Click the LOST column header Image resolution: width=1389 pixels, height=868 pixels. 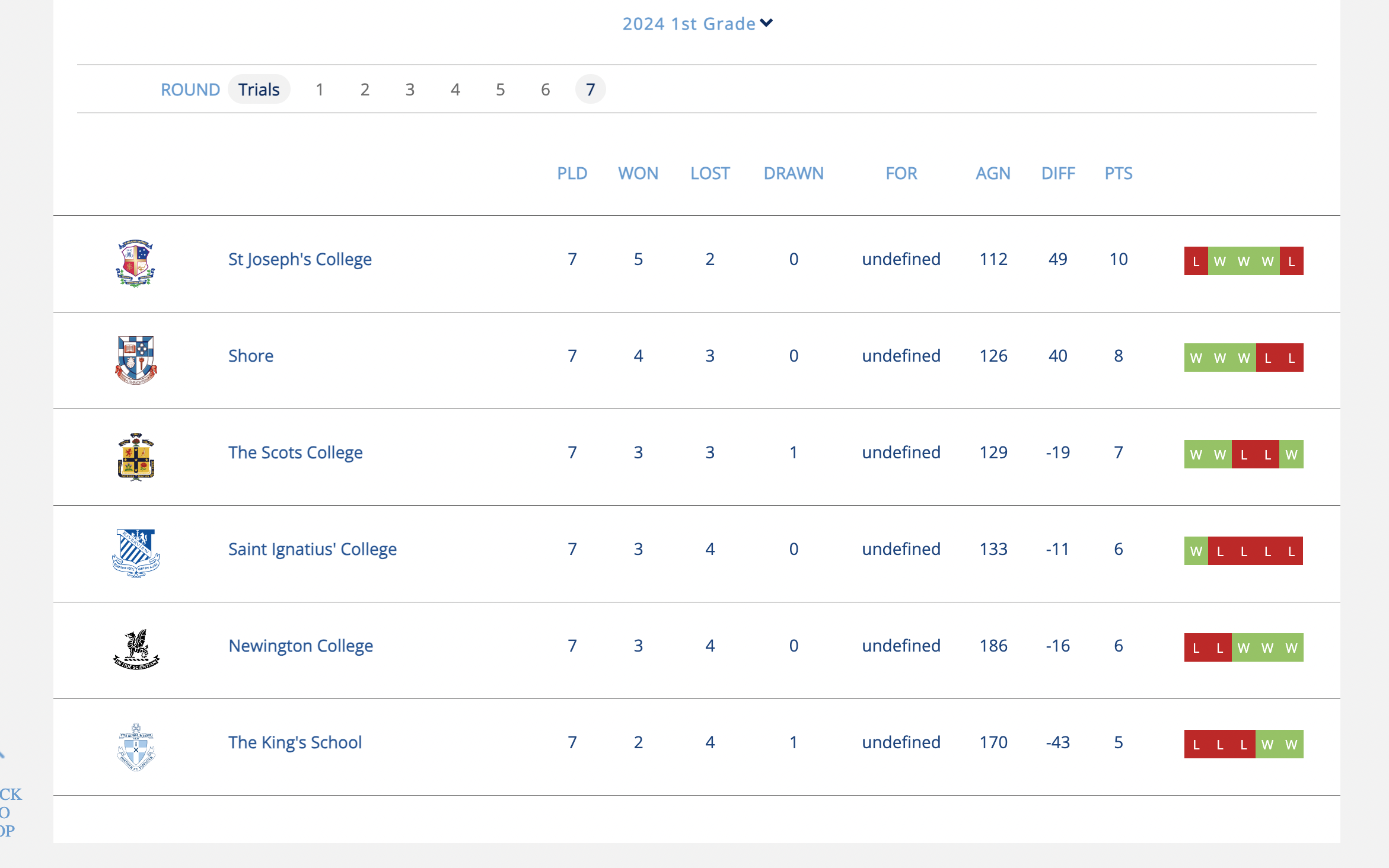click(710, 173)
